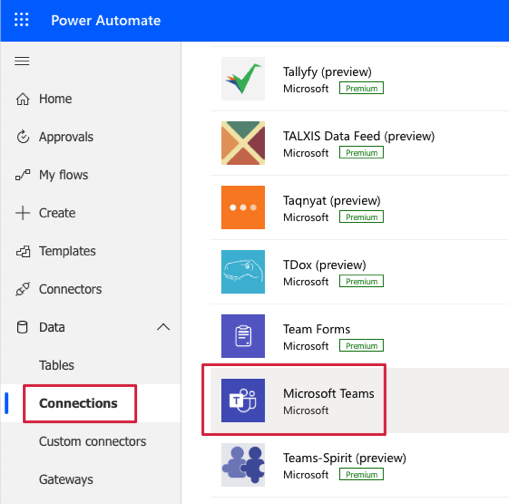This screenshot has height=504, width=509.
Task: Click the Home house icon
Action: coord(23,99)
